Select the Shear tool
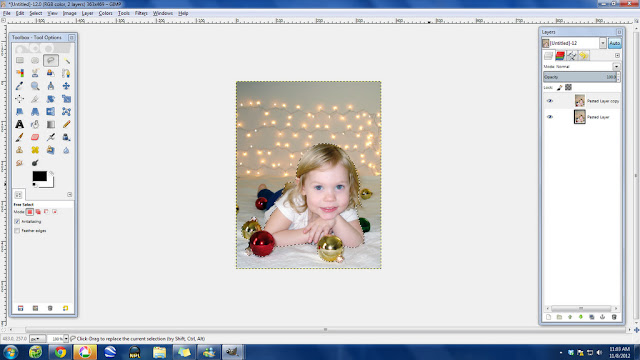 coord(20,111)
